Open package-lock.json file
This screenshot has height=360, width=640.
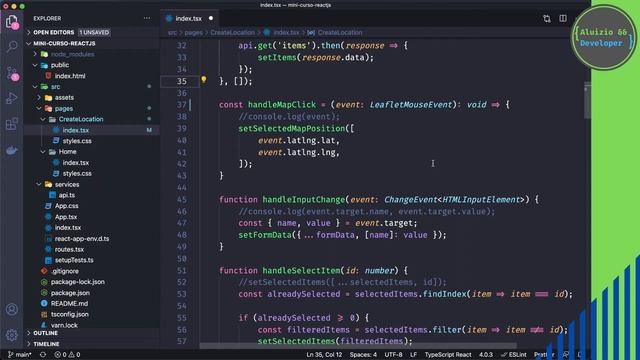click(78, 282)
